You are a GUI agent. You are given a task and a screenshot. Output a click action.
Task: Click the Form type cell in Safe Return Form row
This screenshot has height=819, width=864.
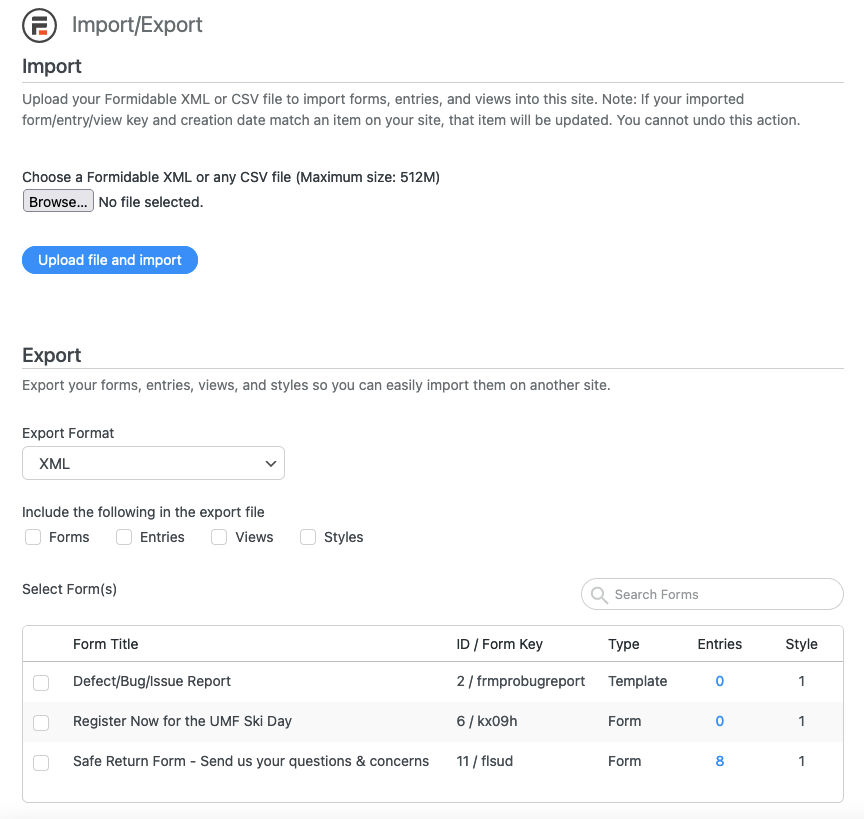[x=624, y=761]
